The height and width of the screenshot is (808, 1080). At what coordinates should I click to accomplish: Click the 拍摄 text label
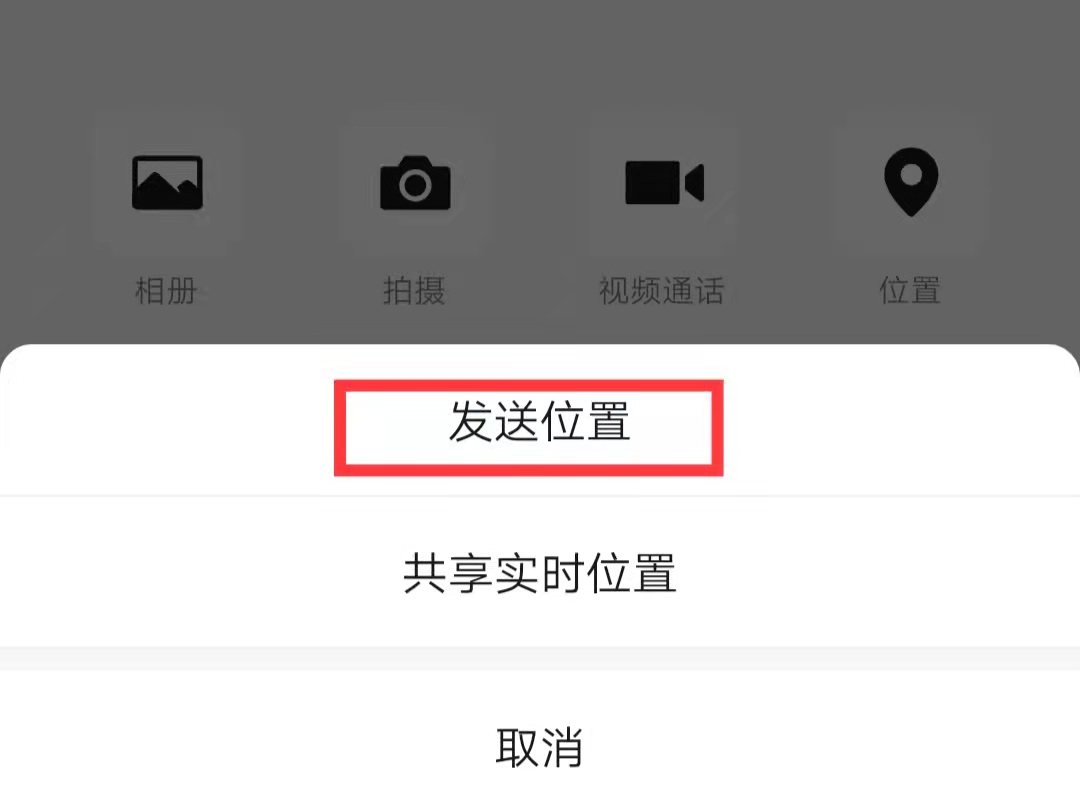tap(414, 291)
